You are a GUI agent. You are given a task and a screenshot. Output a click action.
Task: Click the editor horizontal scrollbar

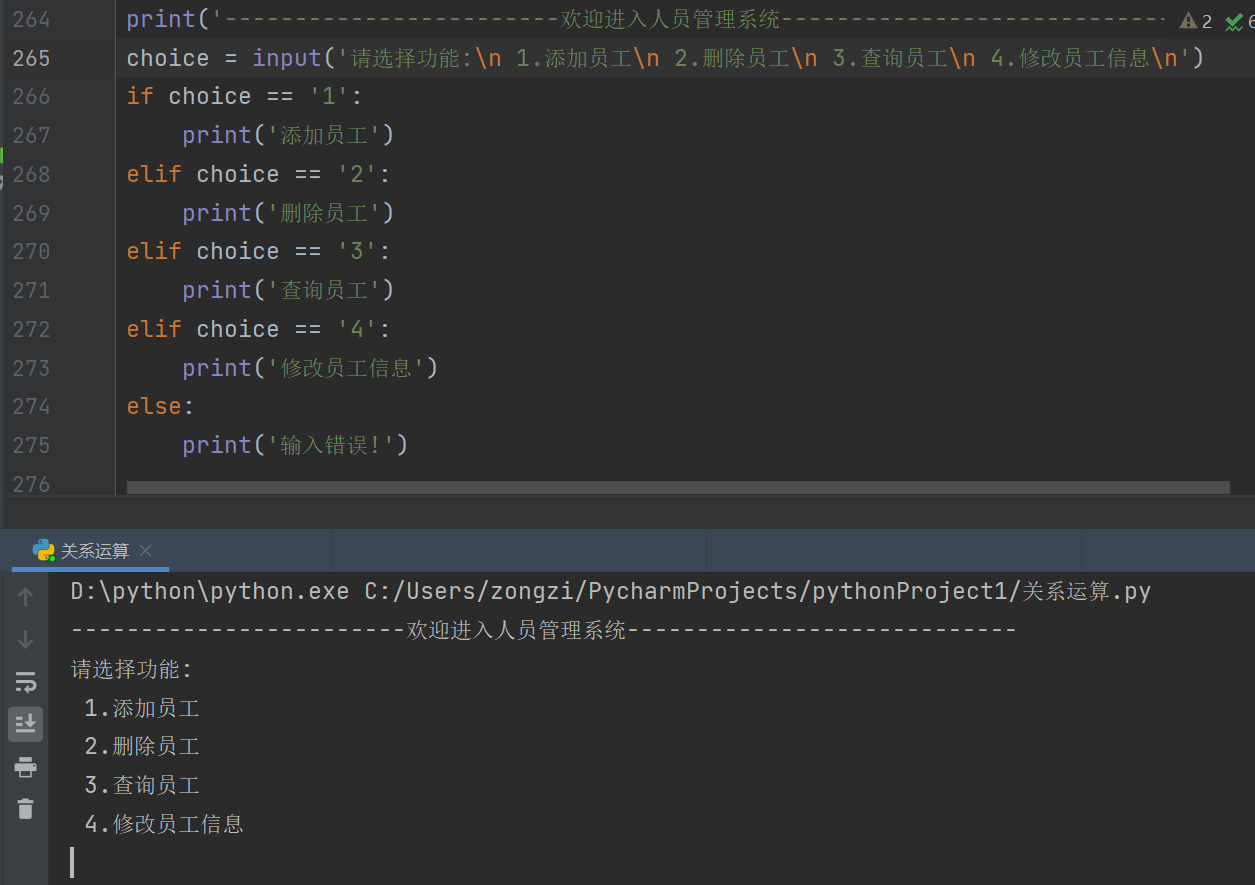(x=678, y=487)
